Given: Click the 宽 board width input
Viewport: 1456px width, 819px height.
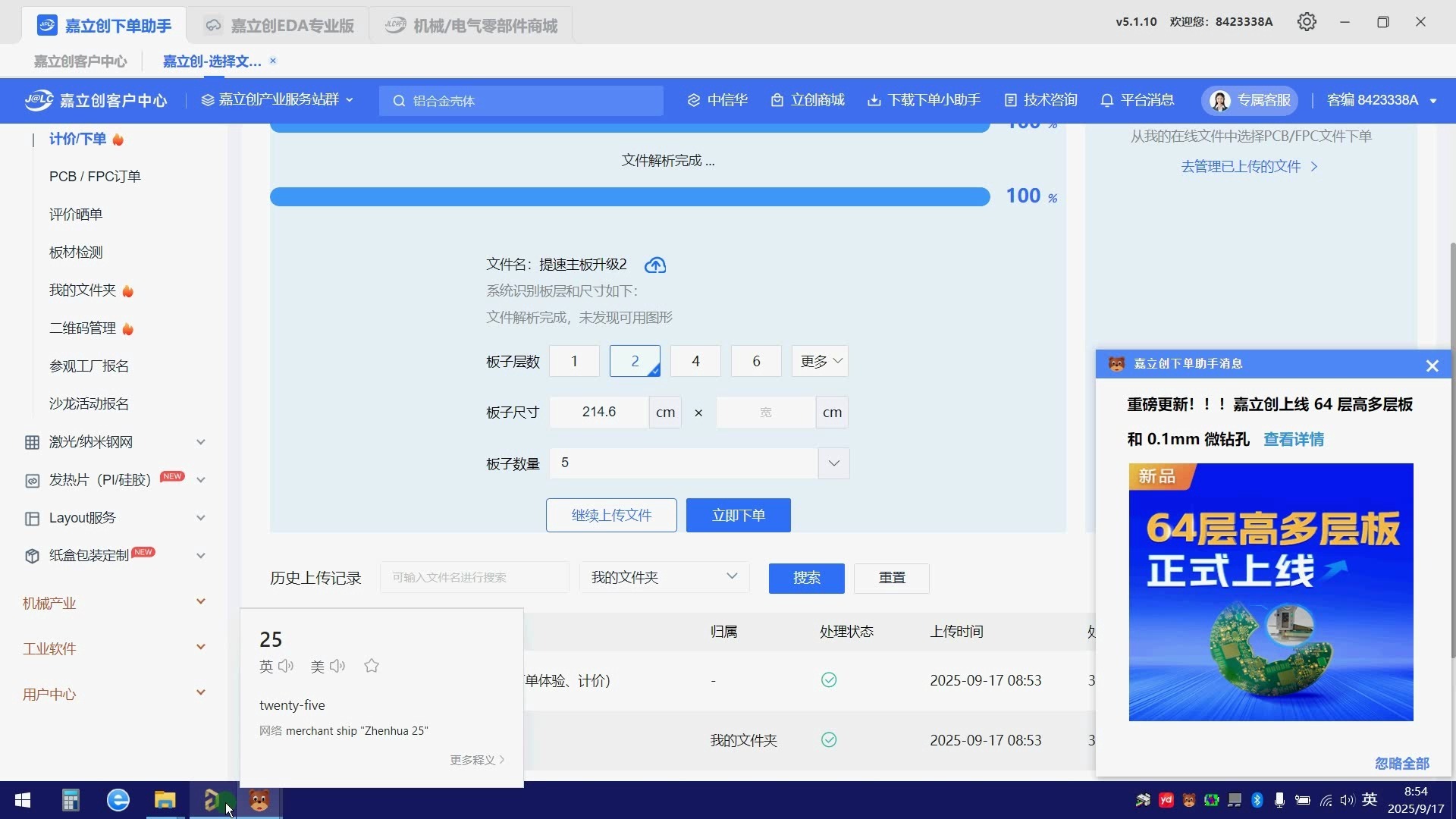Looking at the screenshot, I should [x=766, y=412].
